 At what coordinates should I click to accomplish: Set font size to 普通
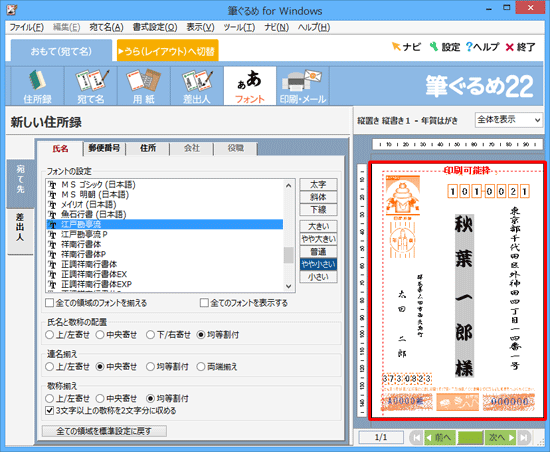pyautogui.click(x=318, y=251)
